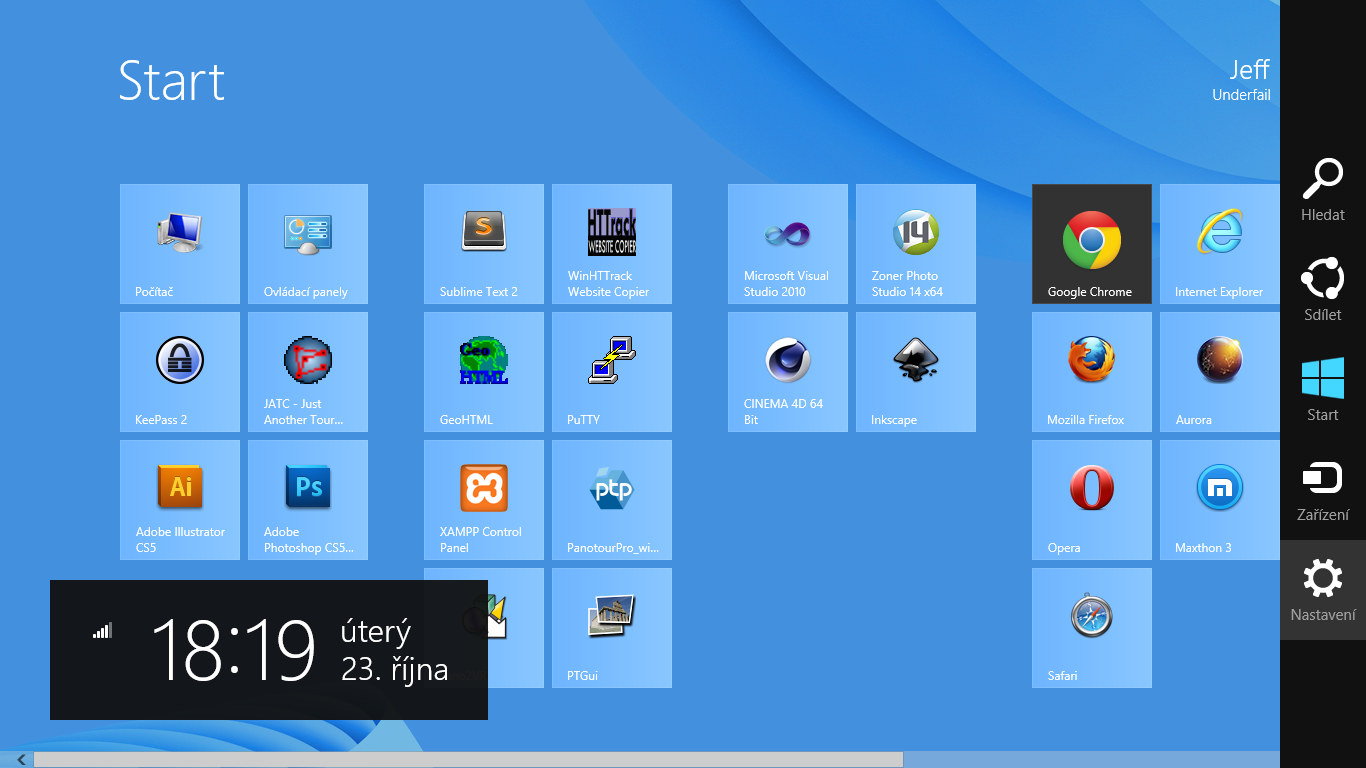Screen dimensions: 1366x768
Task: Click the Jeff user account name
Action: point(1248,70)
